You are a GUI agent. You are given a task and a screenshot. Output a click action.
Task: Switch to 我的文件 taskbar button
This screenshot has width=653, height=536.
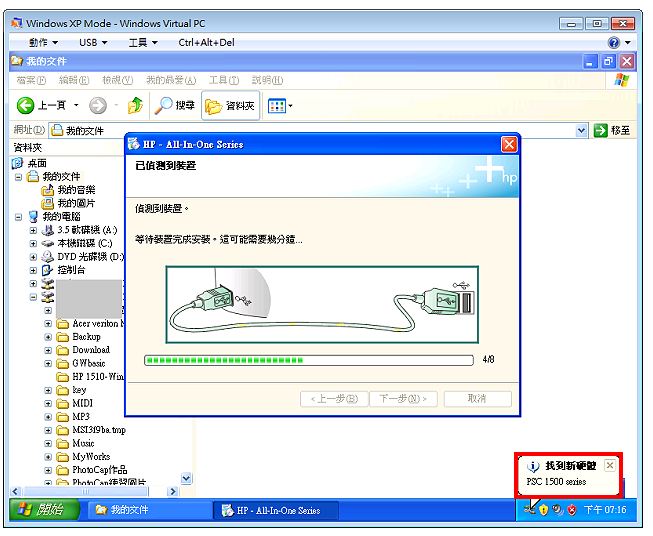tap(149, 510)
